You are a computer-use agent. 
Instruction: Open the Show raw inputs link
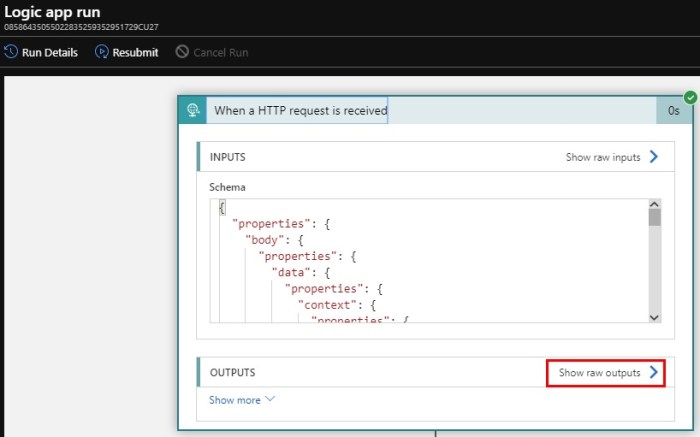[602, 157]
